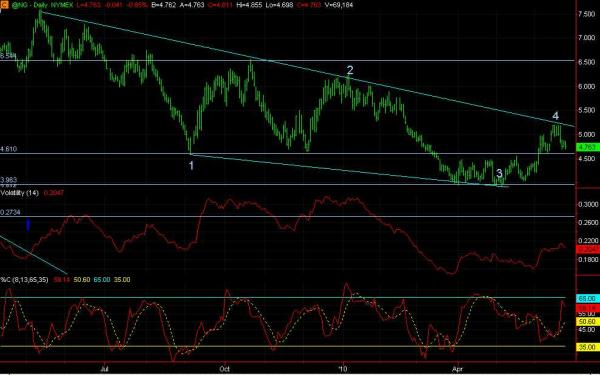Click the 0.2734 volatility level label
The width and height of the screenshot is (600, 375).
click(x=10, y=212)
